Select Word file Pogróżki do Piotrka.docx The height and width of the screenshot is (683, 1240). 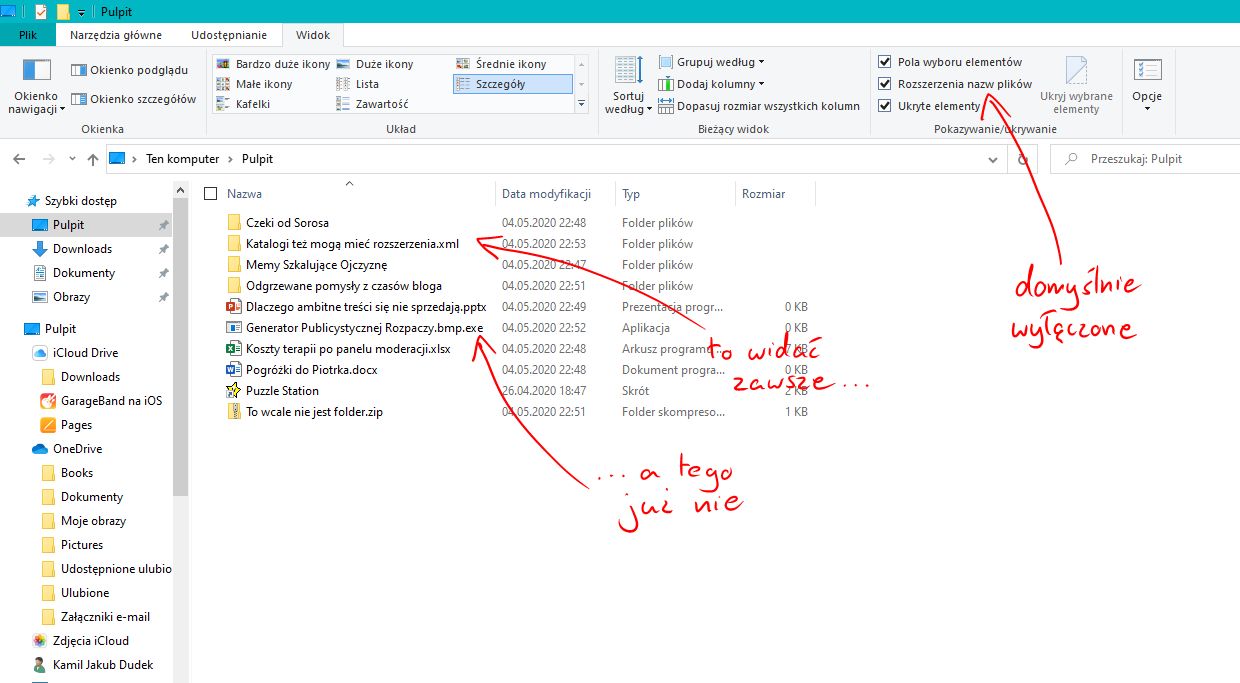(x=311, y=370)
